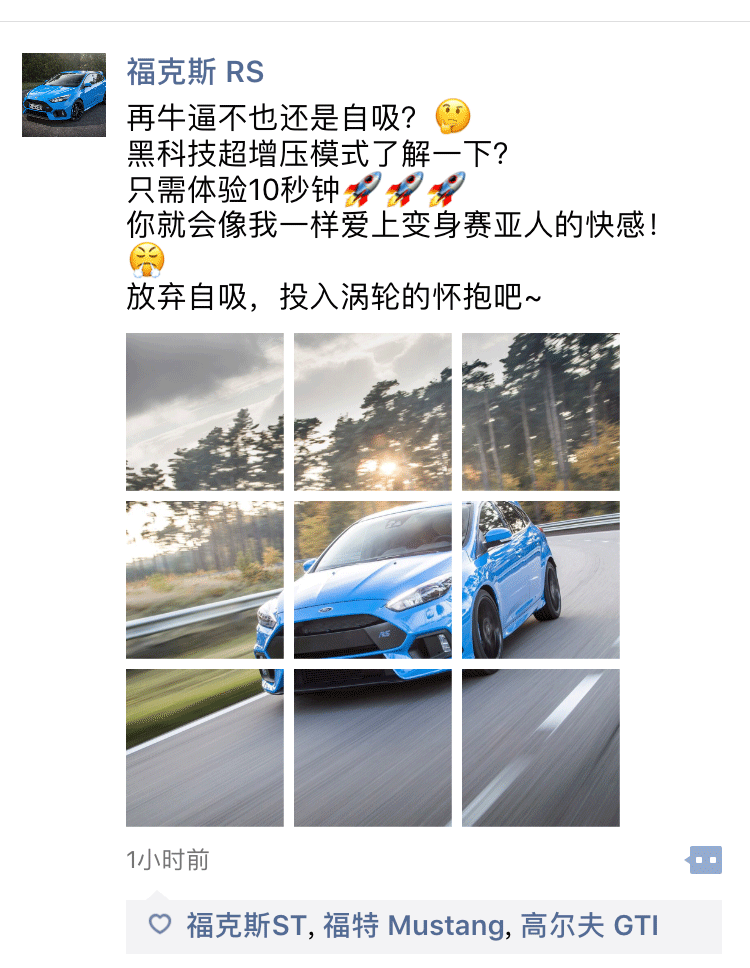Open liker 高尔夫 GTI profile
Viewport: 750px width, 968px height.
pyautogui.click(x=590, y=925)
